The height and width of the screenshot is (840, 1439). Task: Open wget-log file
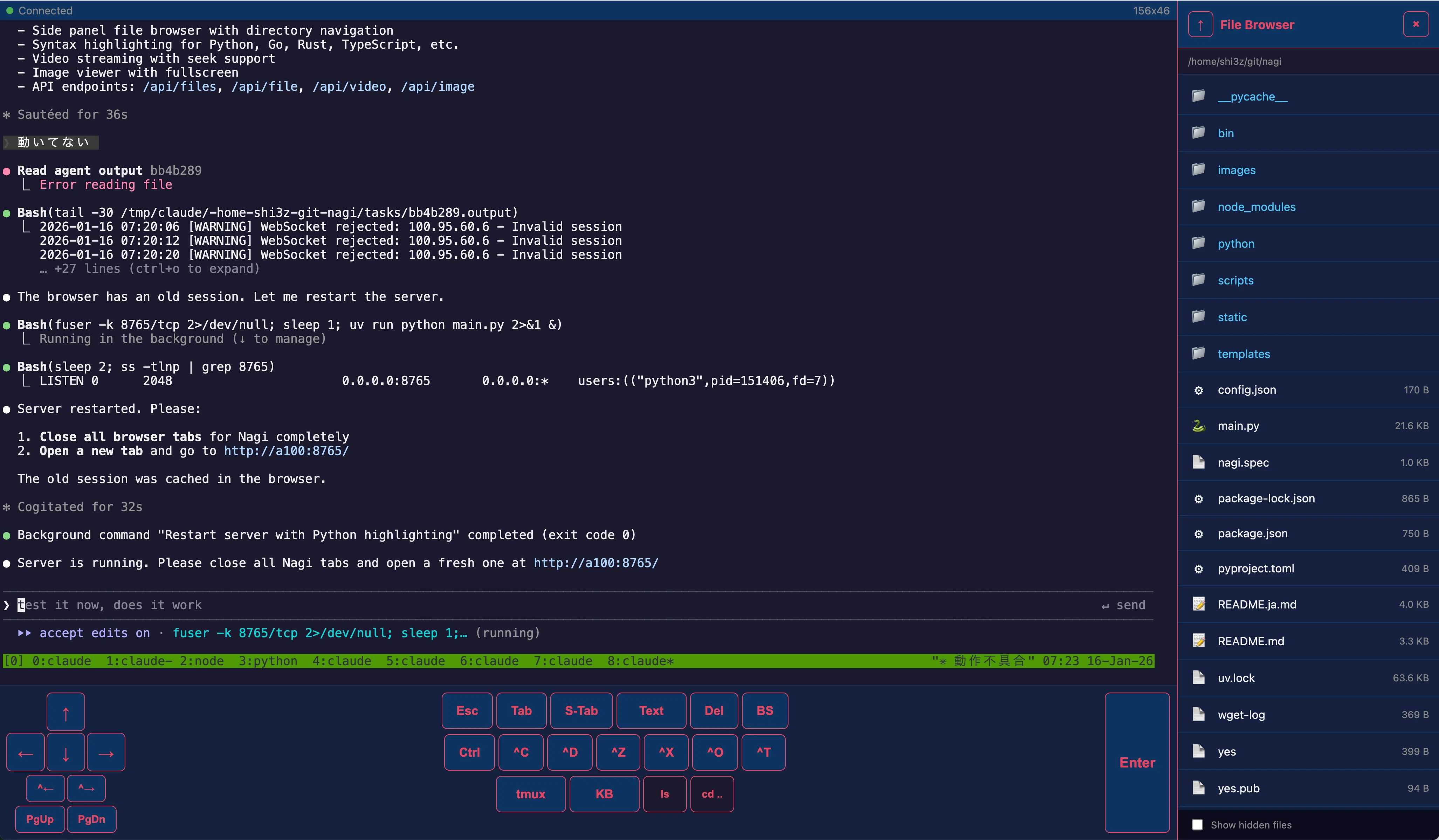coord(1308,715)
